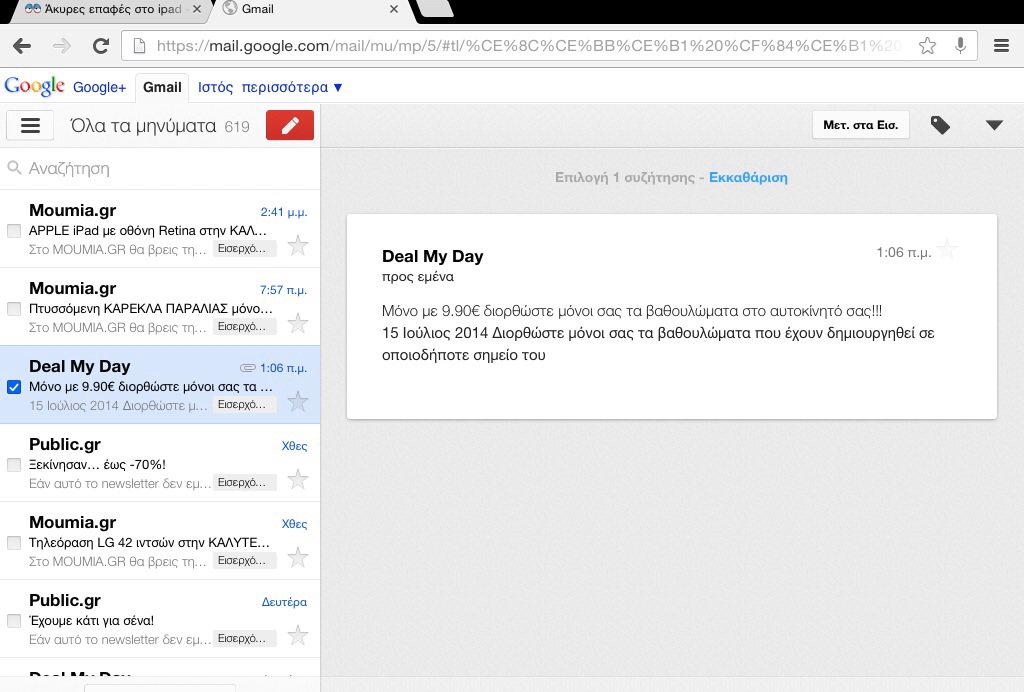Open the Τηλεόραση LG 42 ιντσών email
Image resolution: width=1024 pixels, height=692 pixels.
tap(160, 541)
